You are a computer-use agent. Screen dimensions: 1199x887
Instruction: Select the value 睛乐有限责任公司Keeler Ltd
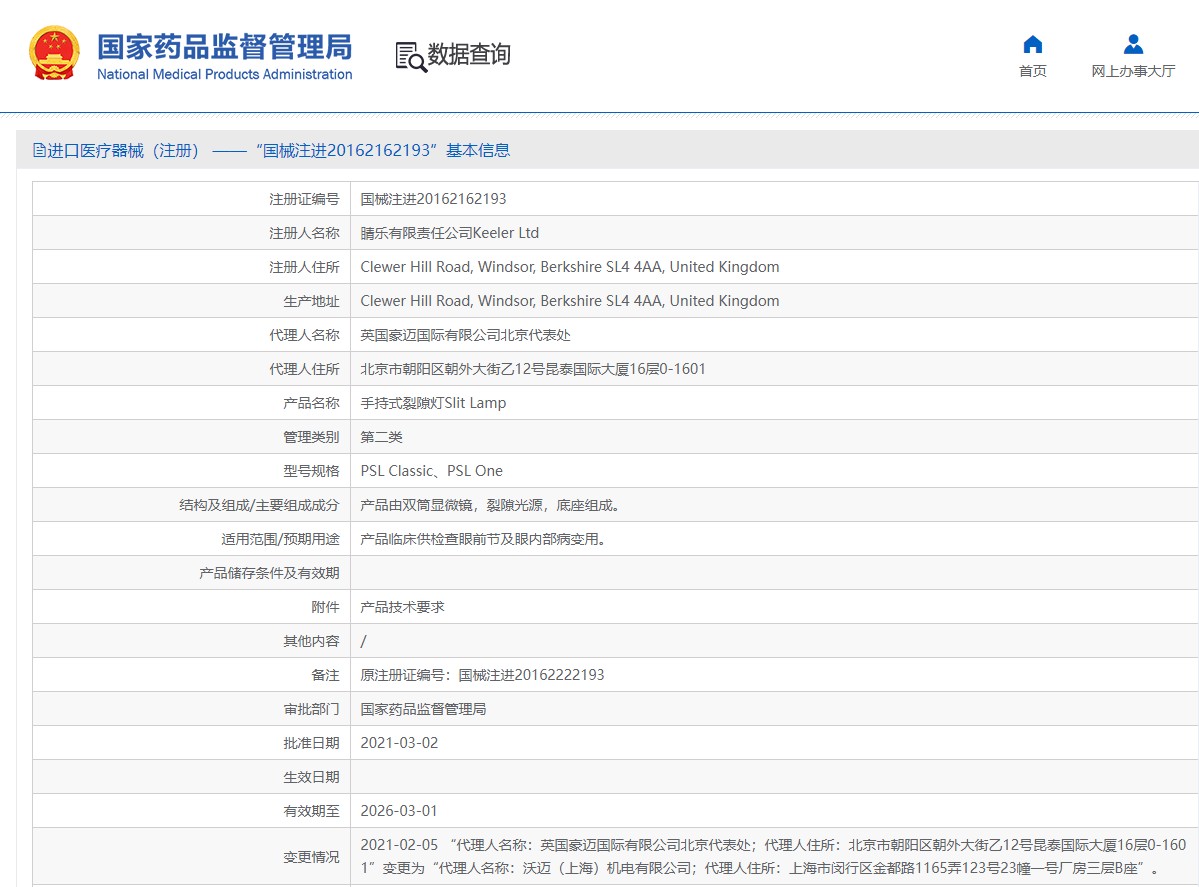point(450,233)
